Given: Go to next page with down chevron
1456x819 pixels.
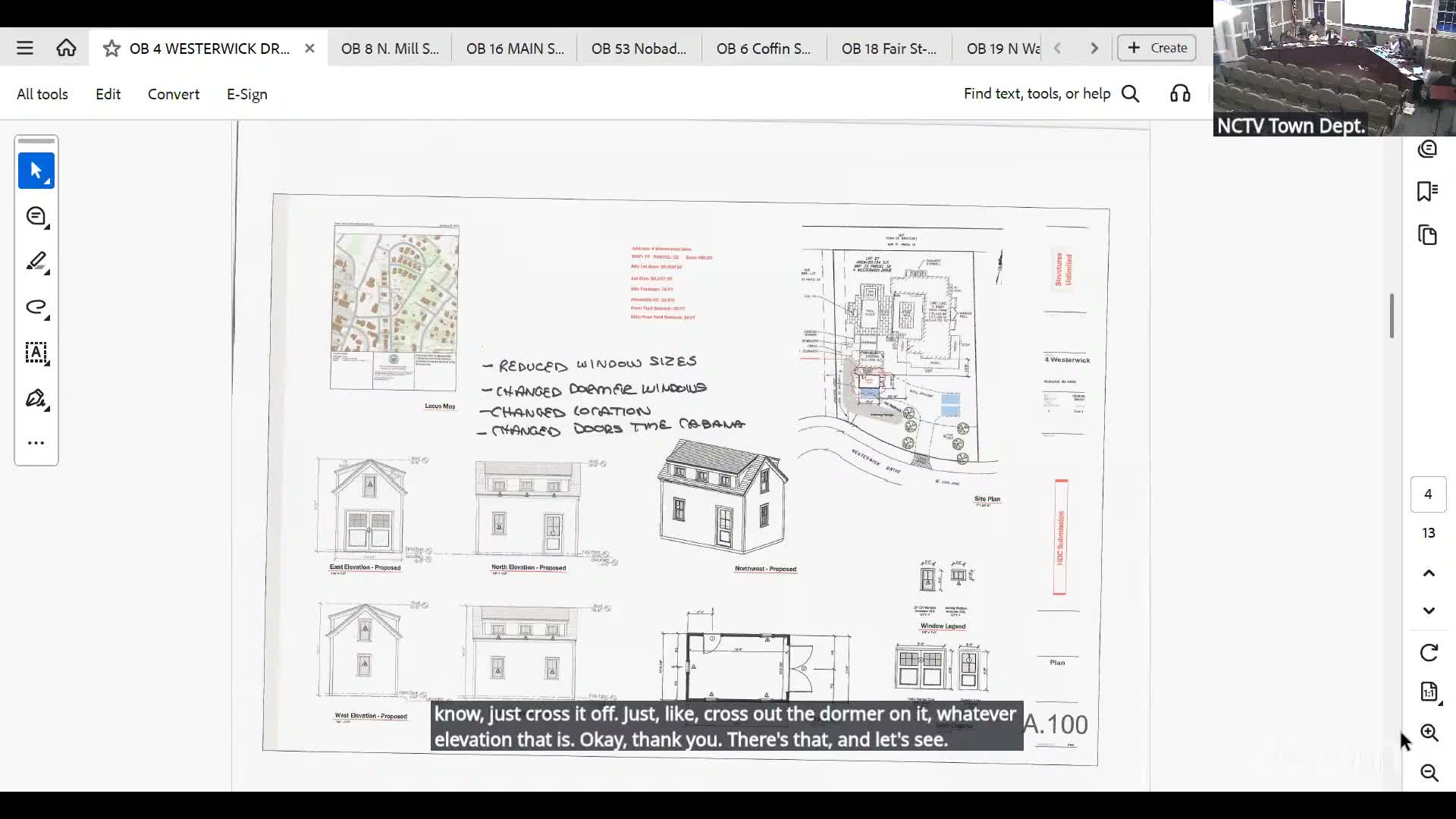Looking at the screenshot, I should 1429,610.
